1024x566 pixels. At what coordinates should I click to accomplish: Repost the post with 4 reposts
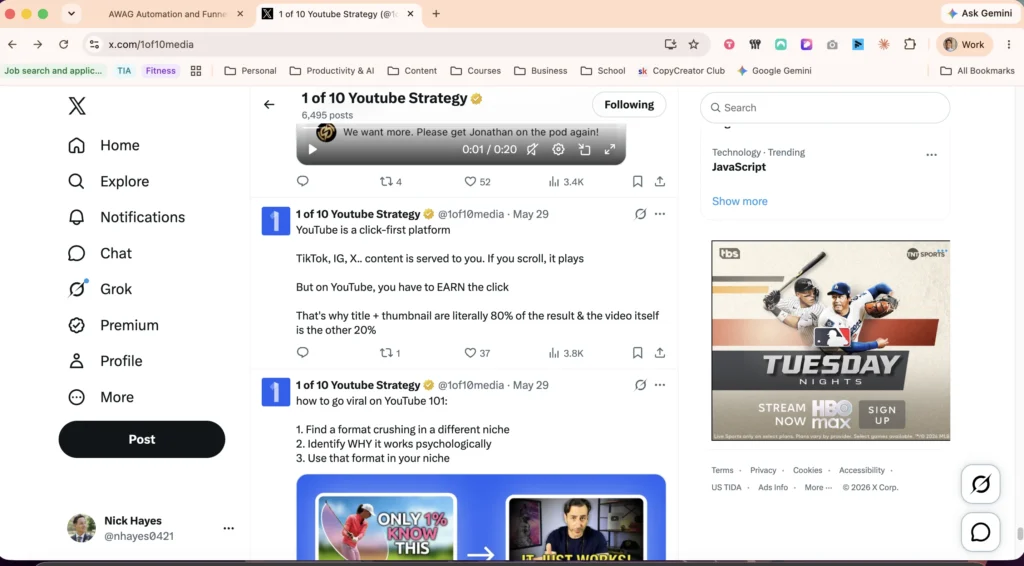391,181
